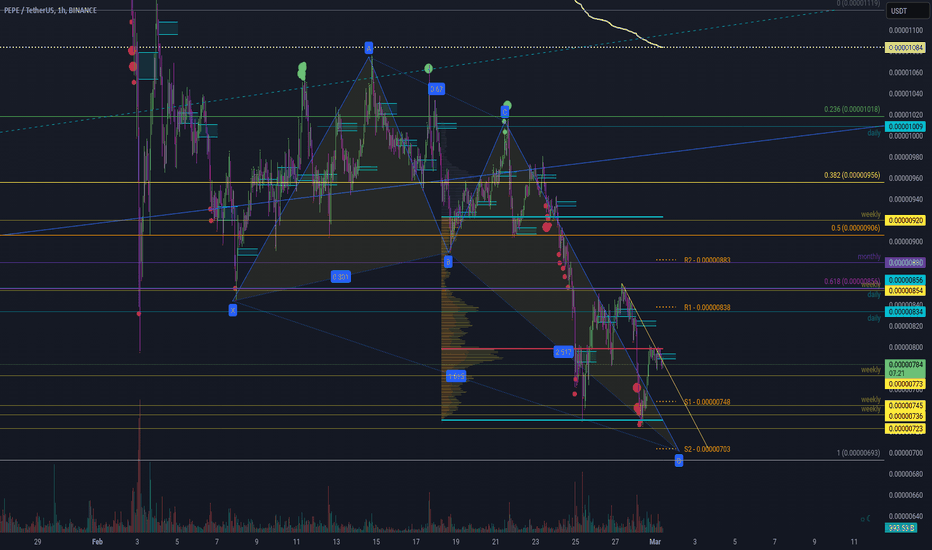Click the 2.517 ratio label
932x550 pixels.
(x=563, y=352)
